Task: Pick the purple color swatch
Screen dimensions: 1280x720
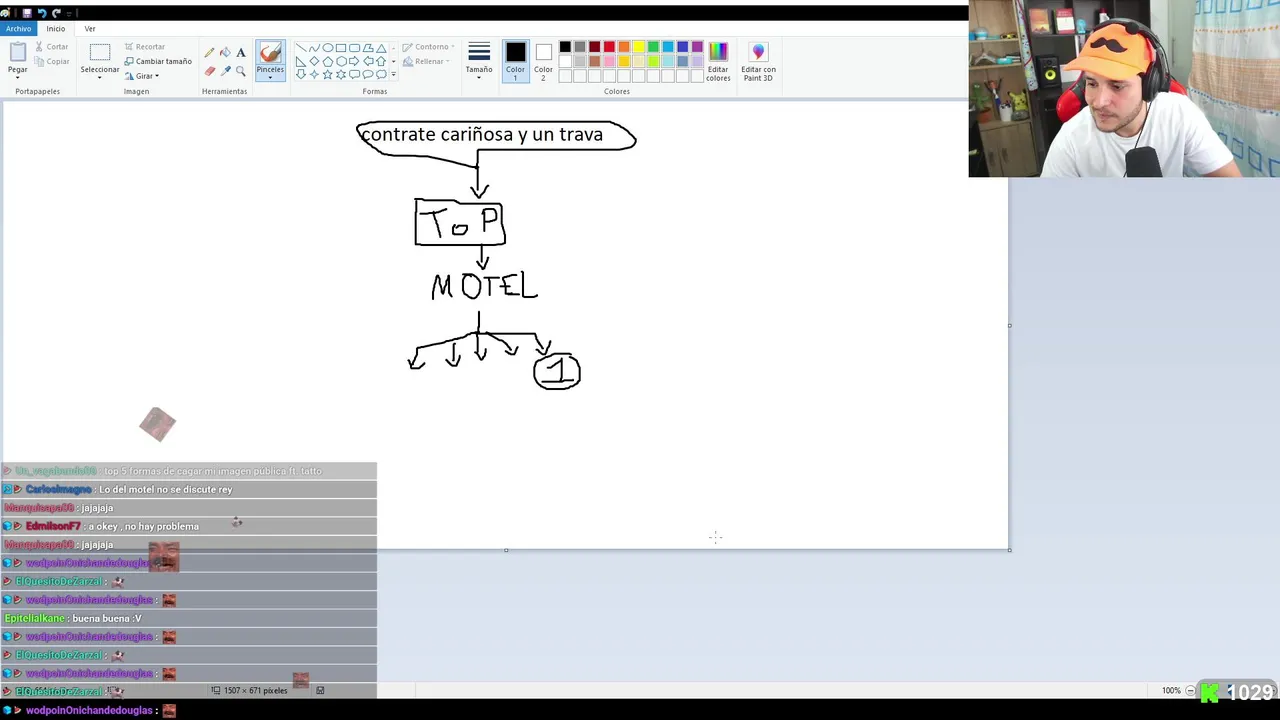Action: [x=697, y=47]
